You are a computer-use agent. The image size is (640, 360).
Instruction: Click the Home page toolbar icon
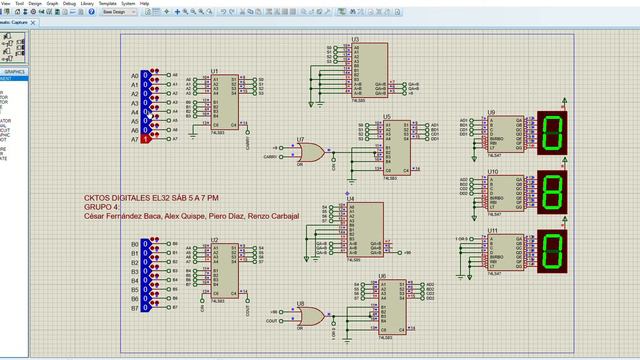pos(18,12)
